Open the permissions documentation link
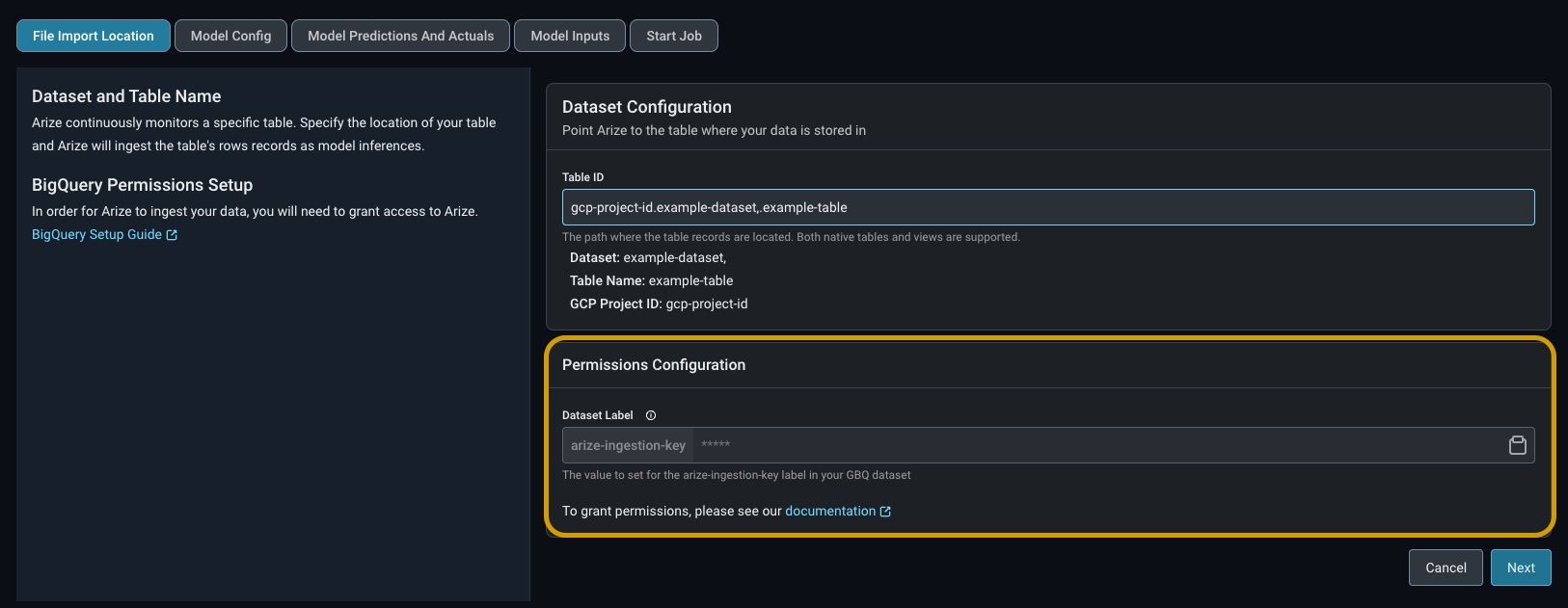The height and width of the screenshot is (608, 1568). tap(829, 512)
